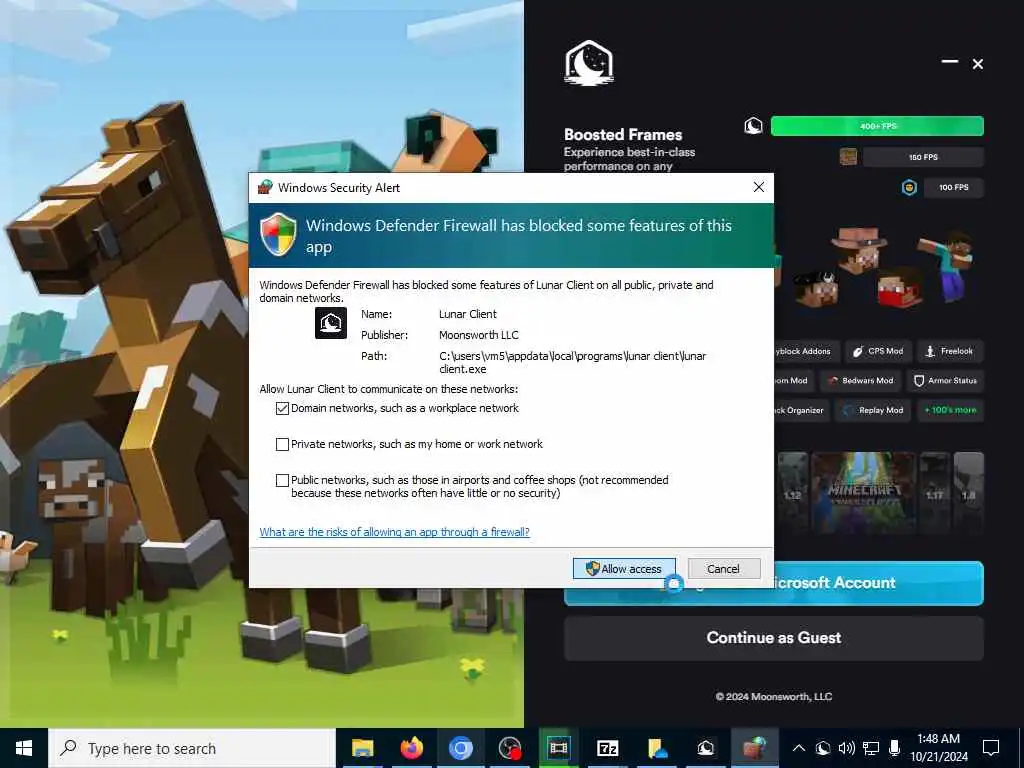Viewport: 1024px width, 768px height.
Task: Open the Minecraft version center thumbnail
Action: coord(863,492)
